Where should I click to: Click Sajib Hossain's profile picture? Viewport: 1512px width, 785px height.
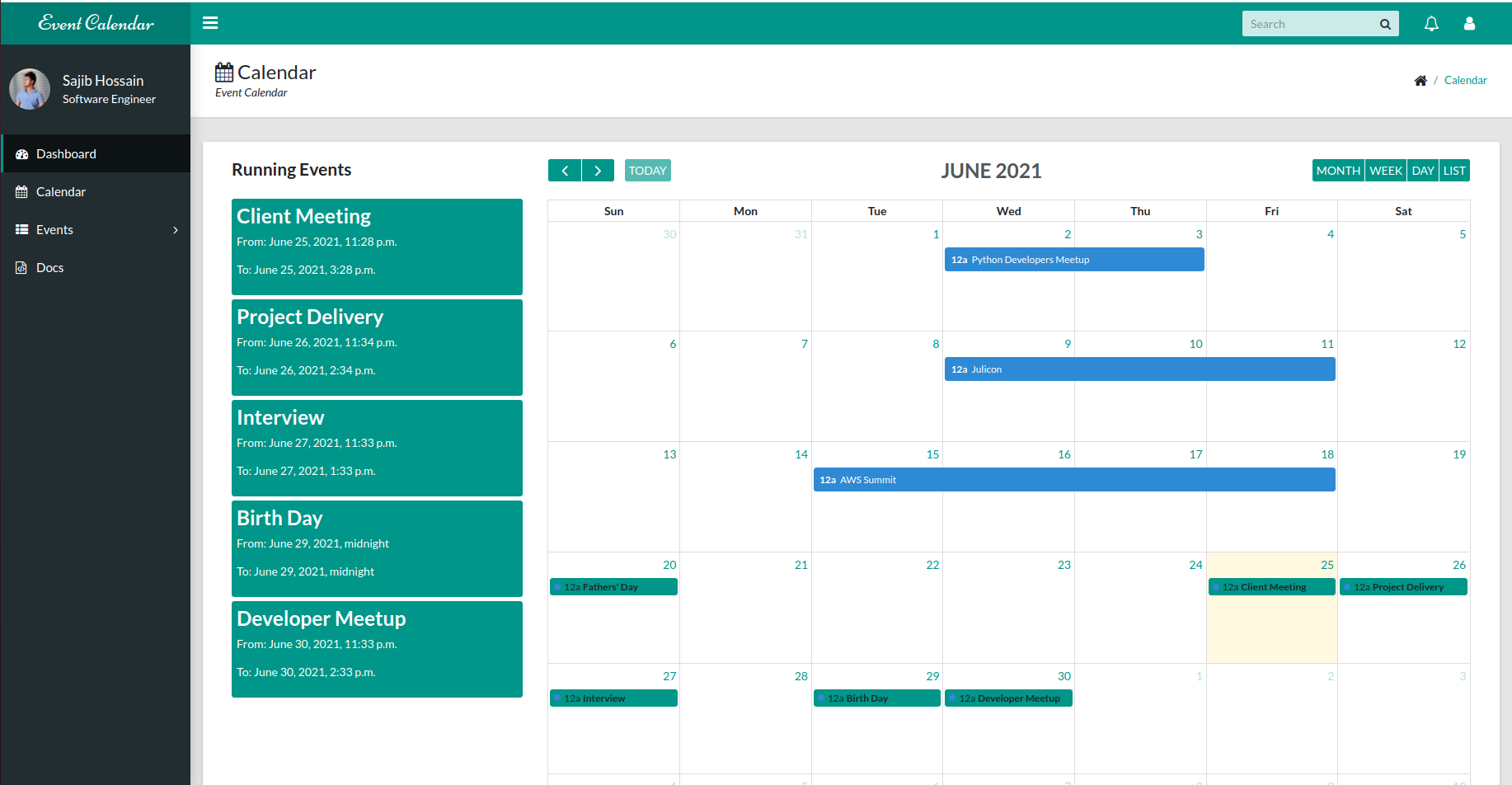point(30,88)
